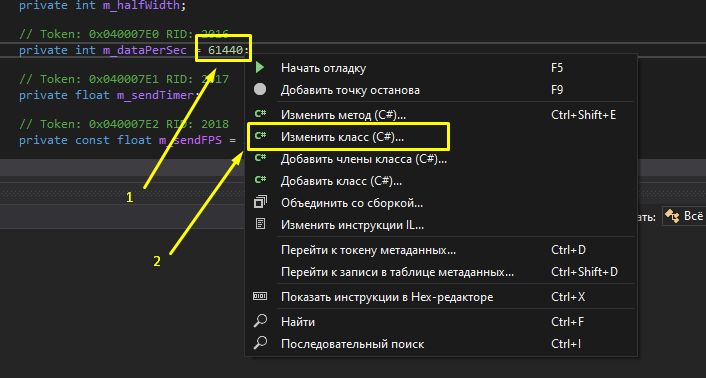Click the magnifier icon beside Последовательный поиск
Screen dimensions: 706x378
click(x=260, y=343)
